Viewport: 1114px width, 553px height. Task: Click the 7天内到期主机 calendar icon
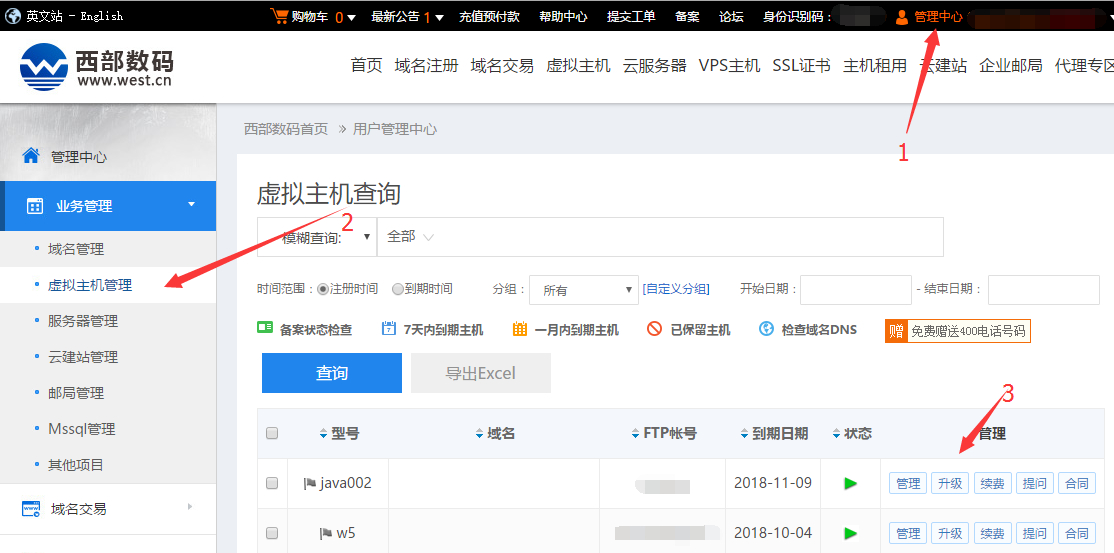pyautogui.click(x=389, y=329)
